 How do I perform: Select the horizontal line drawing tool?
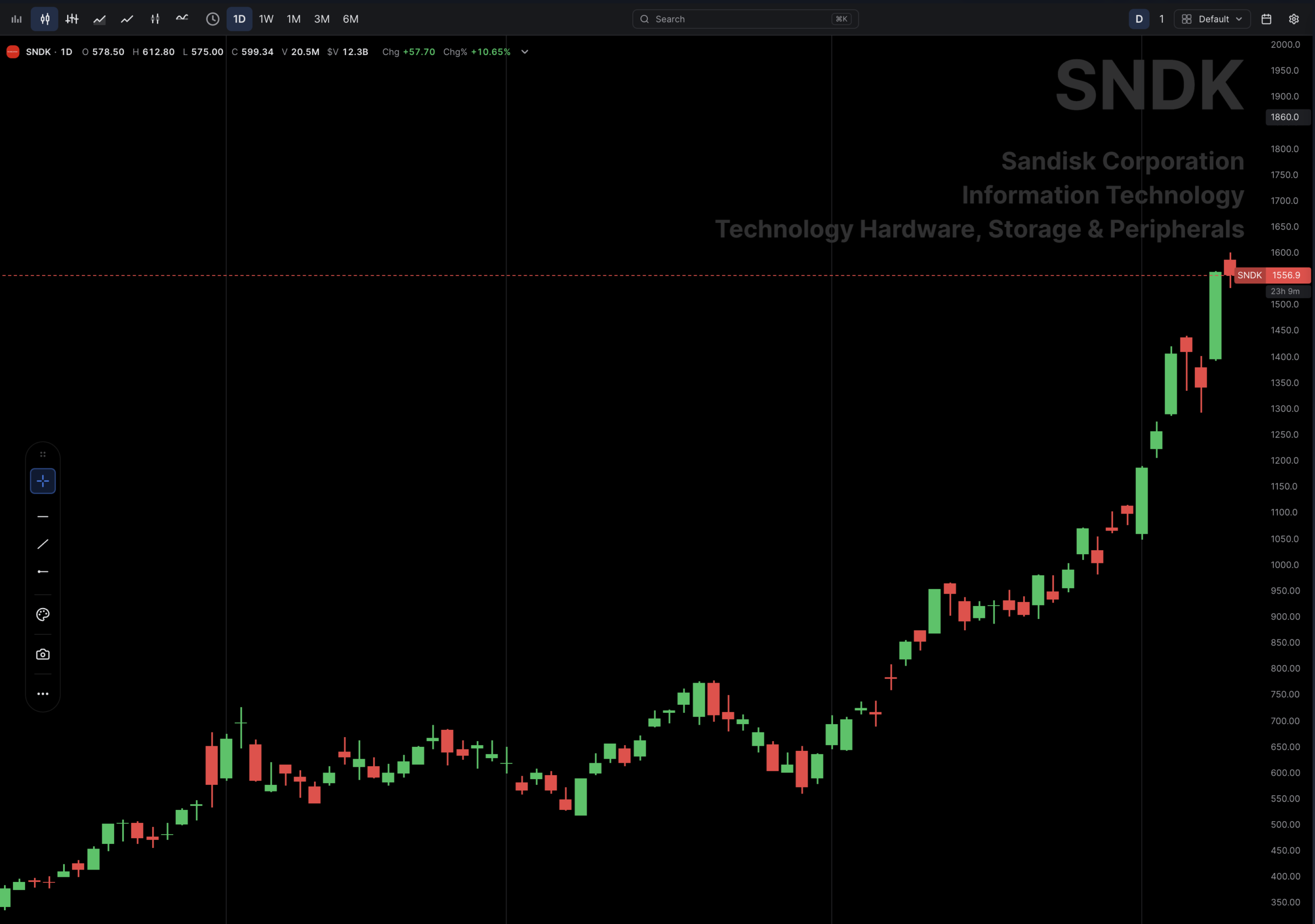tap(43, 517)
